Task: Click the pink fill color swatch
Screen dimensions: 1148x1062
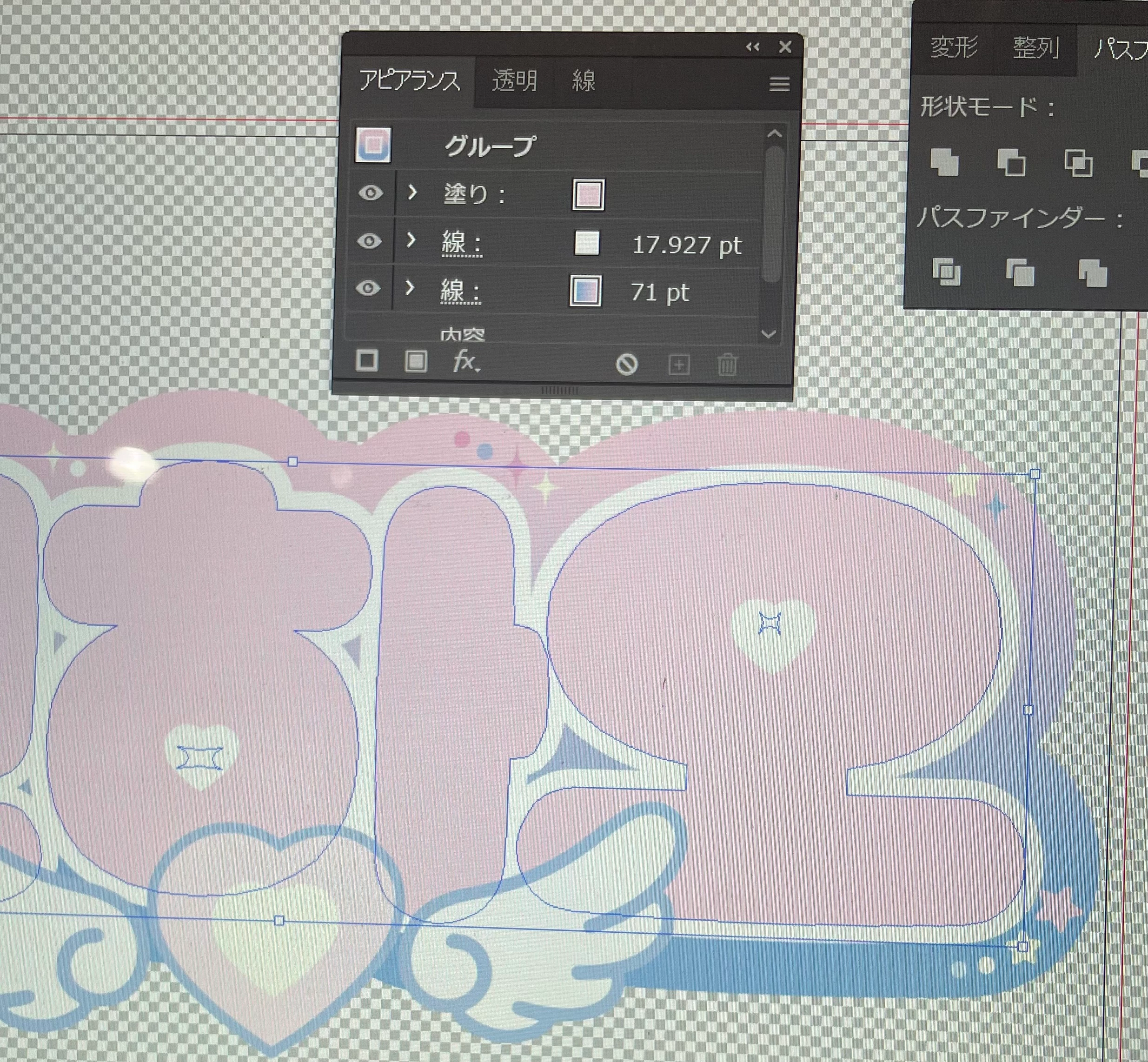Action: click(588, 194)
